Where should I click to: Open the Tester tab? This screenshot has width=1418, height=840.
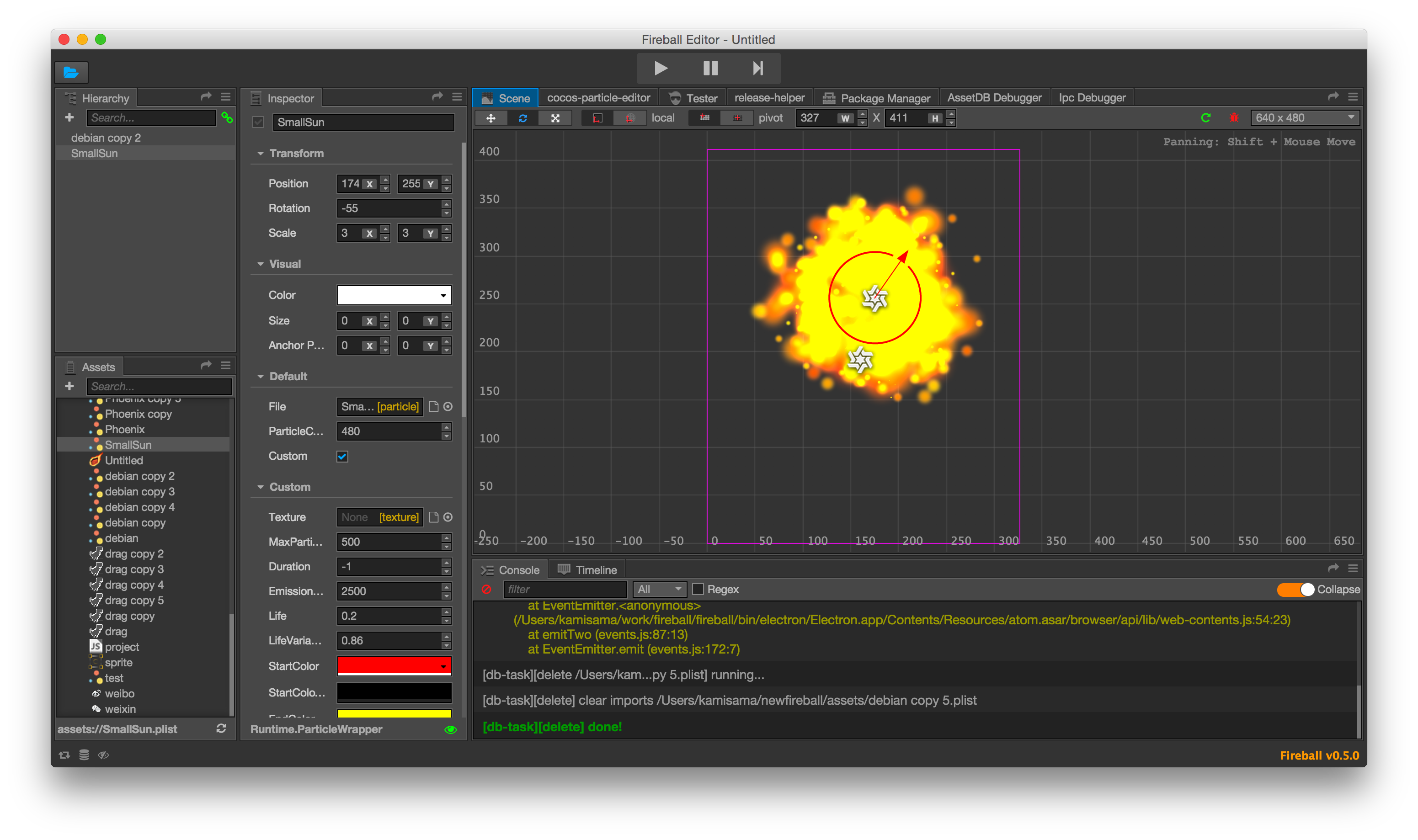point(693,98)
